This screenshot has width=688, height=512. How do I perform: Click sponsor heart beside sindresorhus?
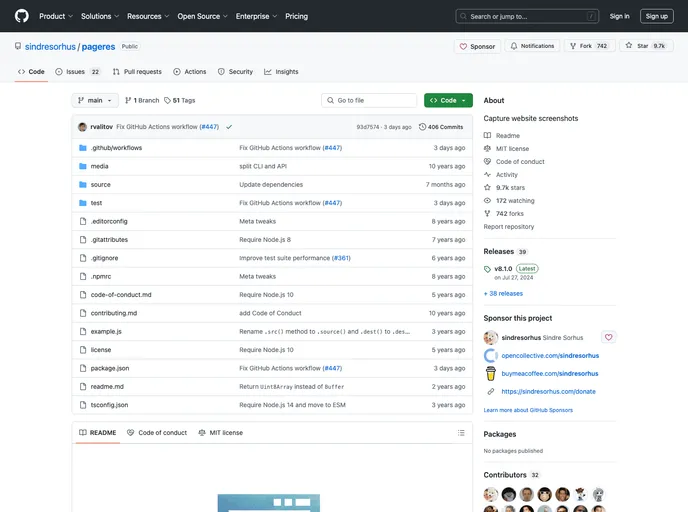(608, 337)
